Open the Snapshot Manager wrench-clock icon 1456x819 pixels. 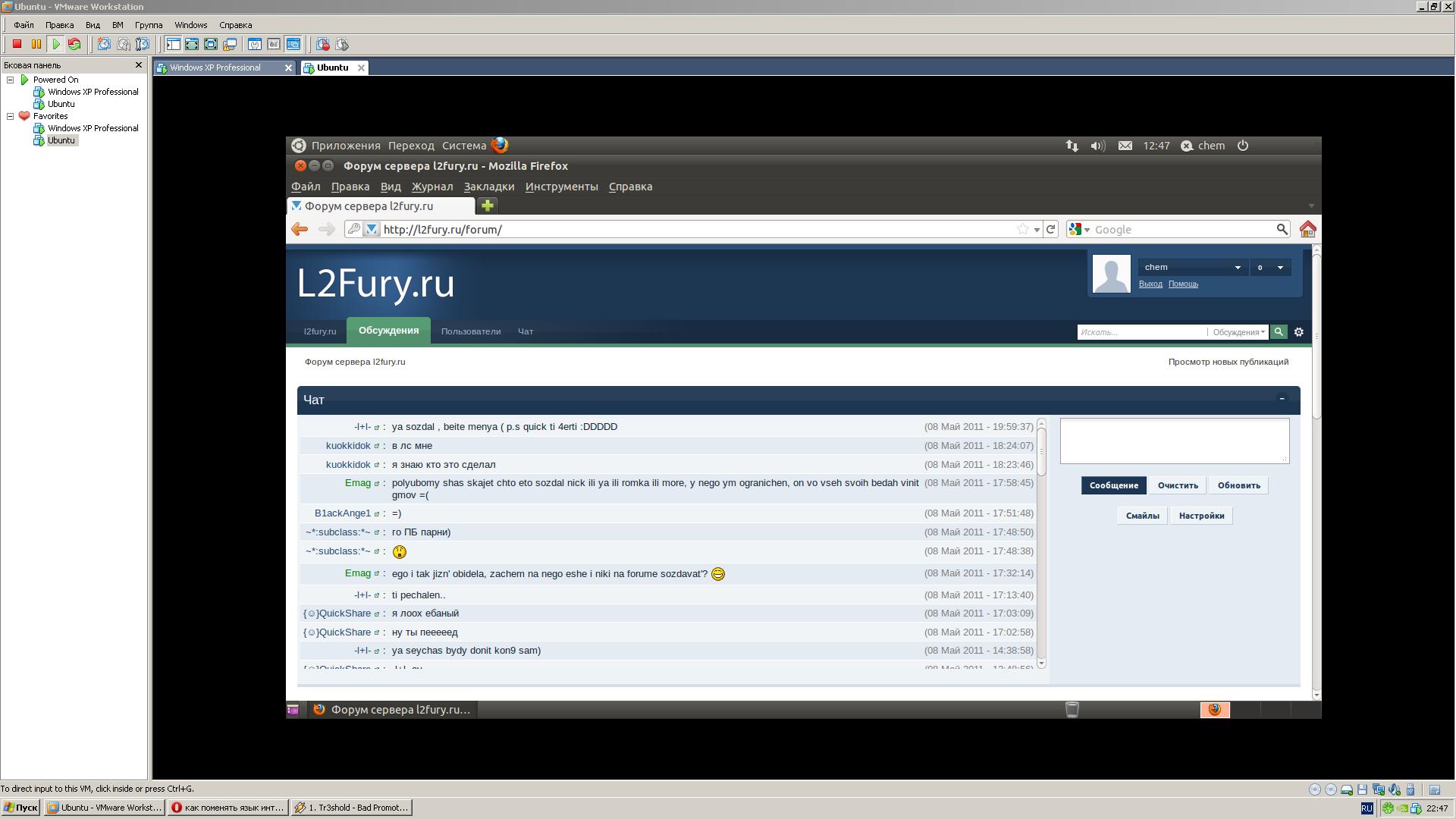[x=142, y=44]
